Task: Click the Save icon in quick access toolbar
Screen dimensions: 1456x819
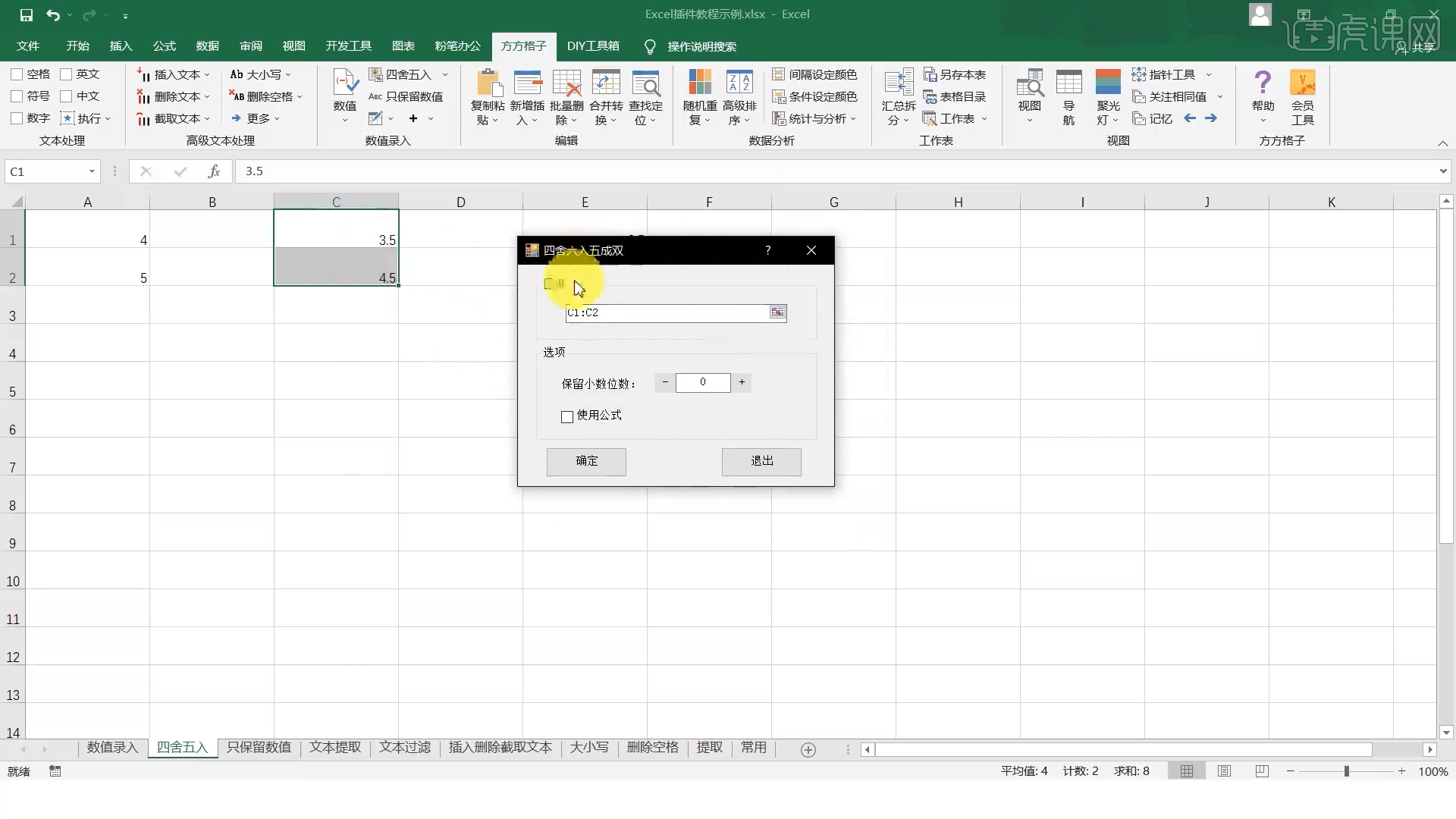Action: (27, 14)
